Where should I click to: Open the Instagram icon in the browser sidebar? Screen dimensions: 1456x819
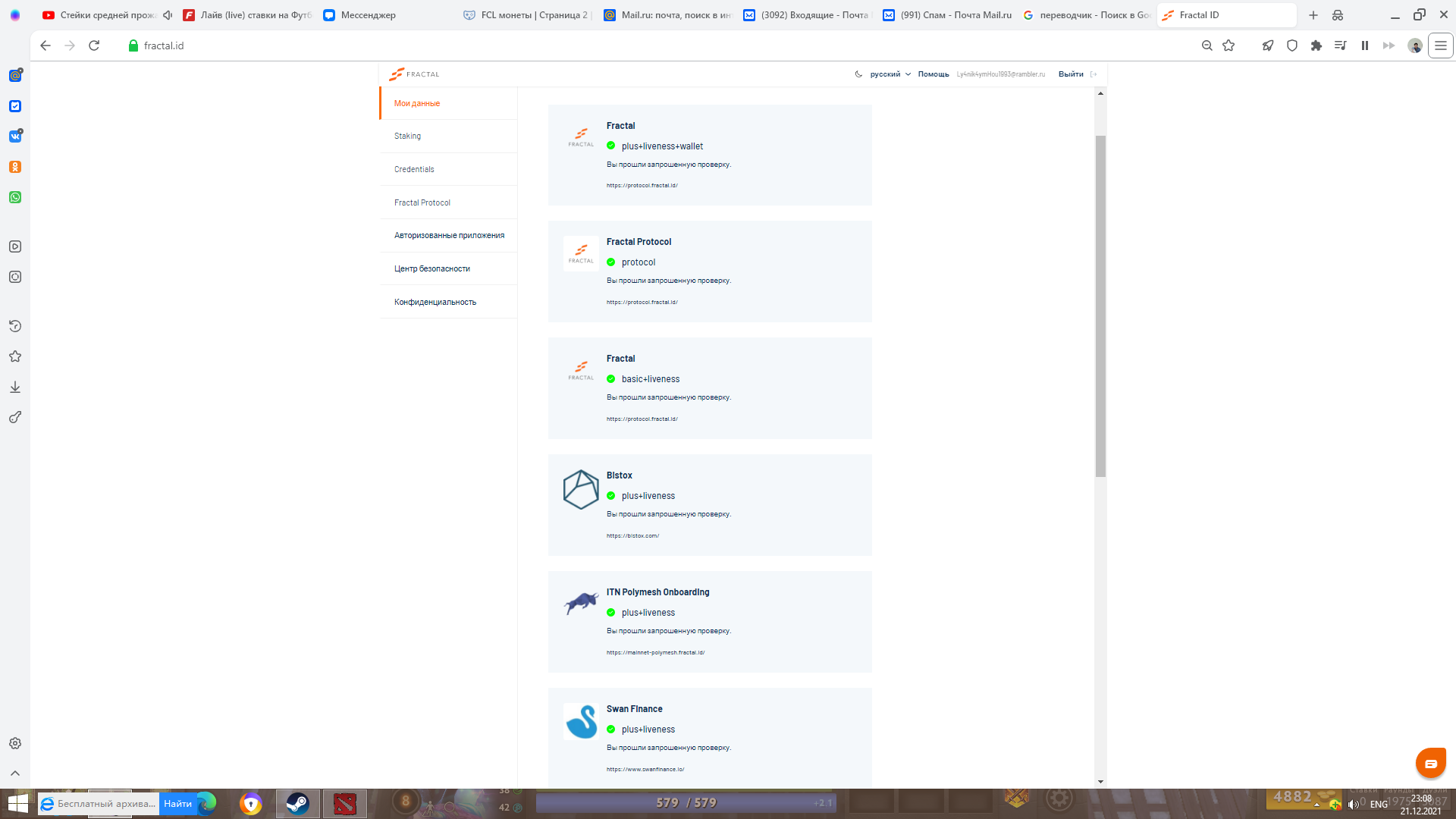15,277
